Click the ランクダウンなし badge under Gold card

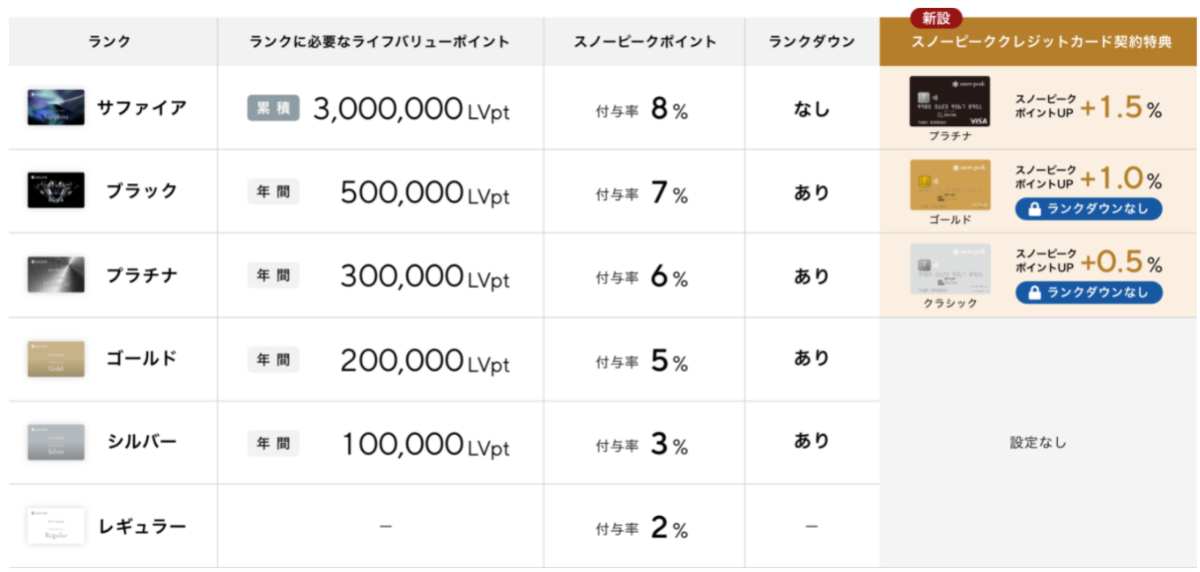(1088, 209)
